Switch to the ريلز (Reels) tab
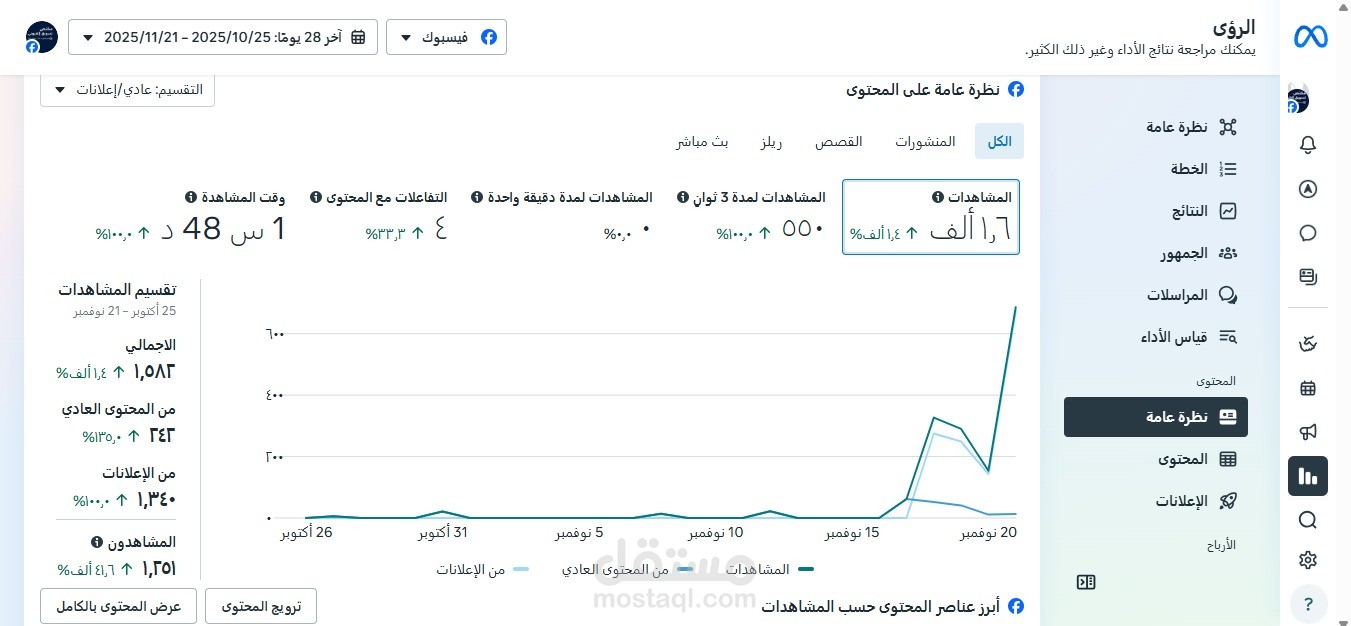 point(772,141)
